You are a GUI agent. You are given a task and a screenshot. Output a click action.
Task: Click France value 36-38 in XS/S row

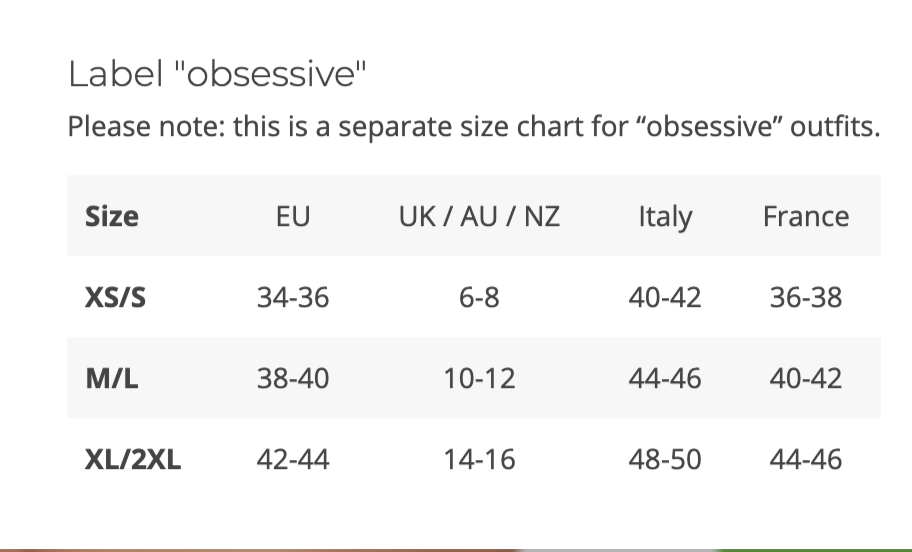pos(805,297)
